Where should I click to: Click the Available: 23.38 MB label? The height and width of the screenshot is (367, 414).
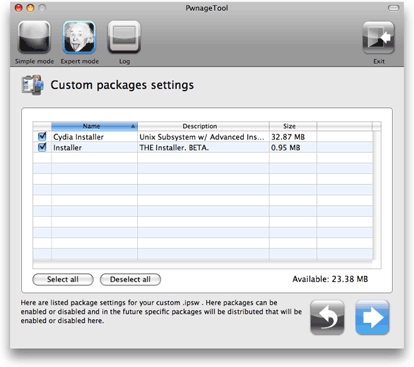tap(330, 279)
